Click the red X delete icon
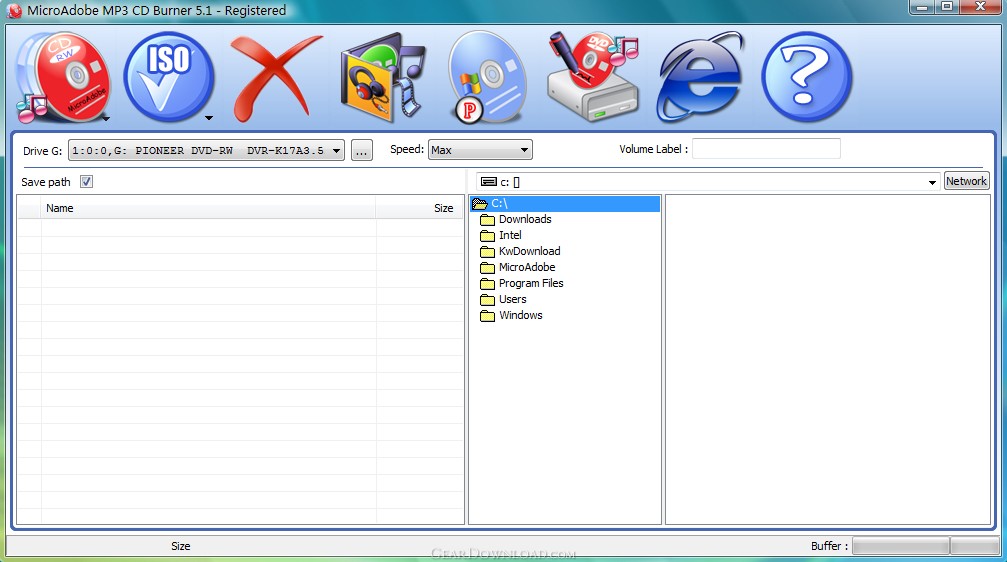The height and width of the screenshot is (562, 1007). (x=275, y=77)
